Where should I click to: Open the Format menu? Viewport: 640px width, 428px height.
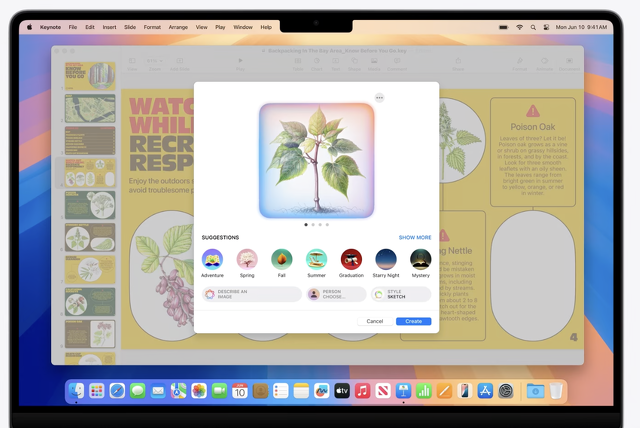[x=152, y=27]
